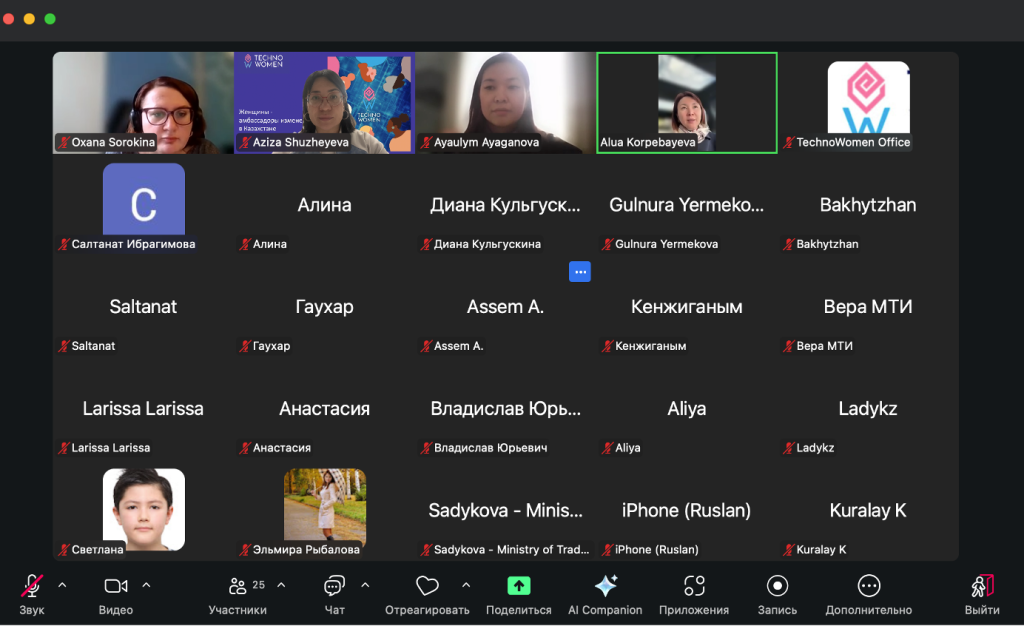This screenshot has width=1024, height=626.
Task: Open the Participants panel icon
Action: (237, 586)
